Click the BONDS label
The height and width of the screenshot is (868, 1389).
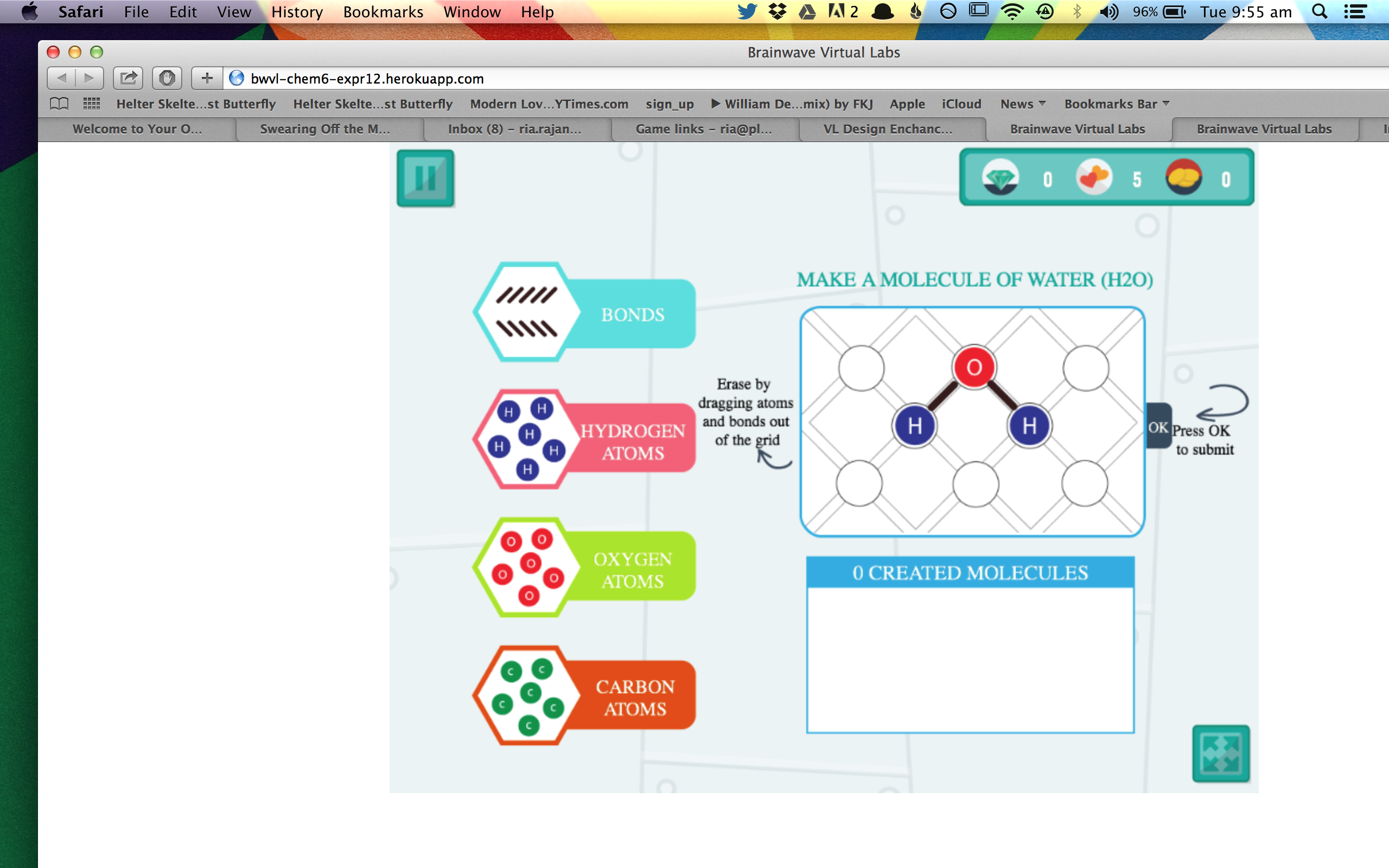pos(633,315)
